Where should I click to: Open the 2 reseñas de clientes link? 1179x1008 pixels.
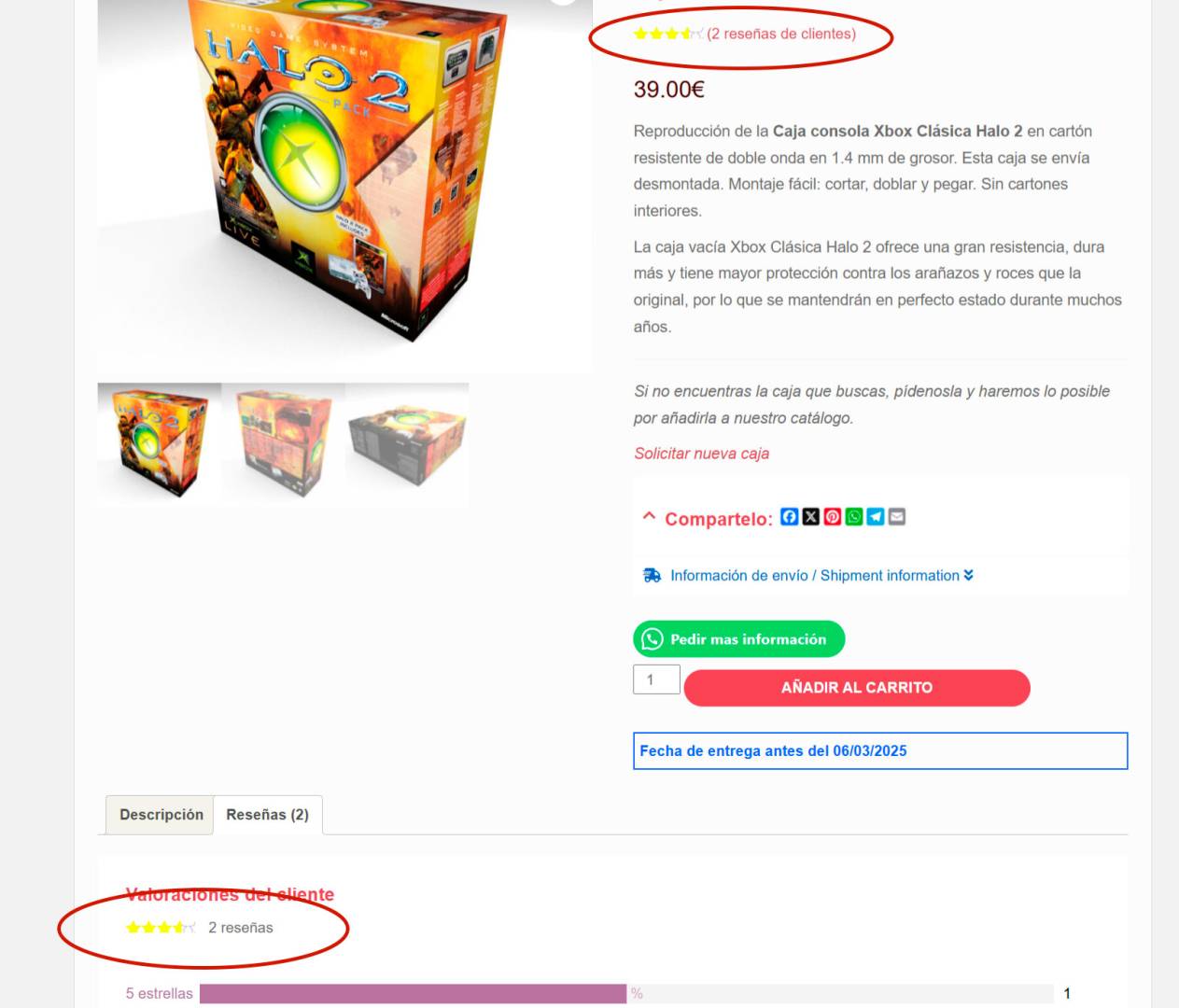pos(781,35)
